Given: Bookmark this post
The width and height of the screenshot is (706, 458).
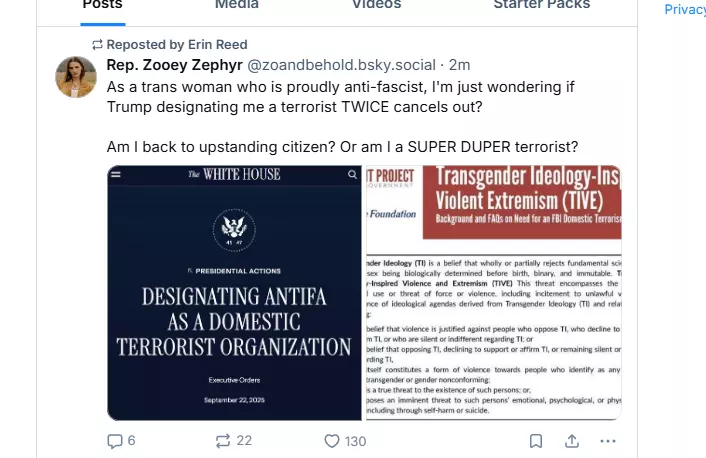Looking at the screenshot, I should [x=536, y=441].
